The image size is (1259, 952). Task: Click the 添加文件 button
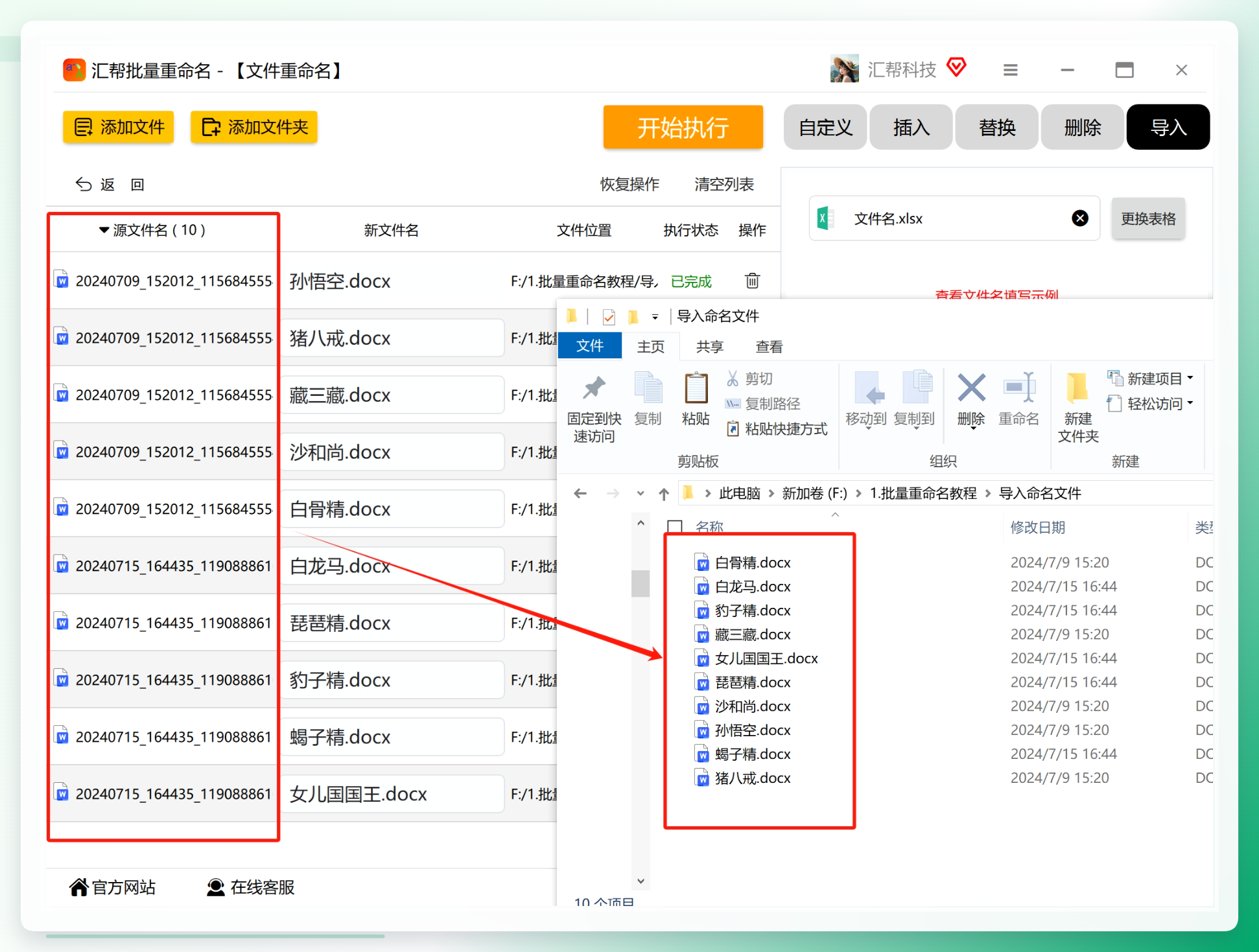[x=119, y=127]
